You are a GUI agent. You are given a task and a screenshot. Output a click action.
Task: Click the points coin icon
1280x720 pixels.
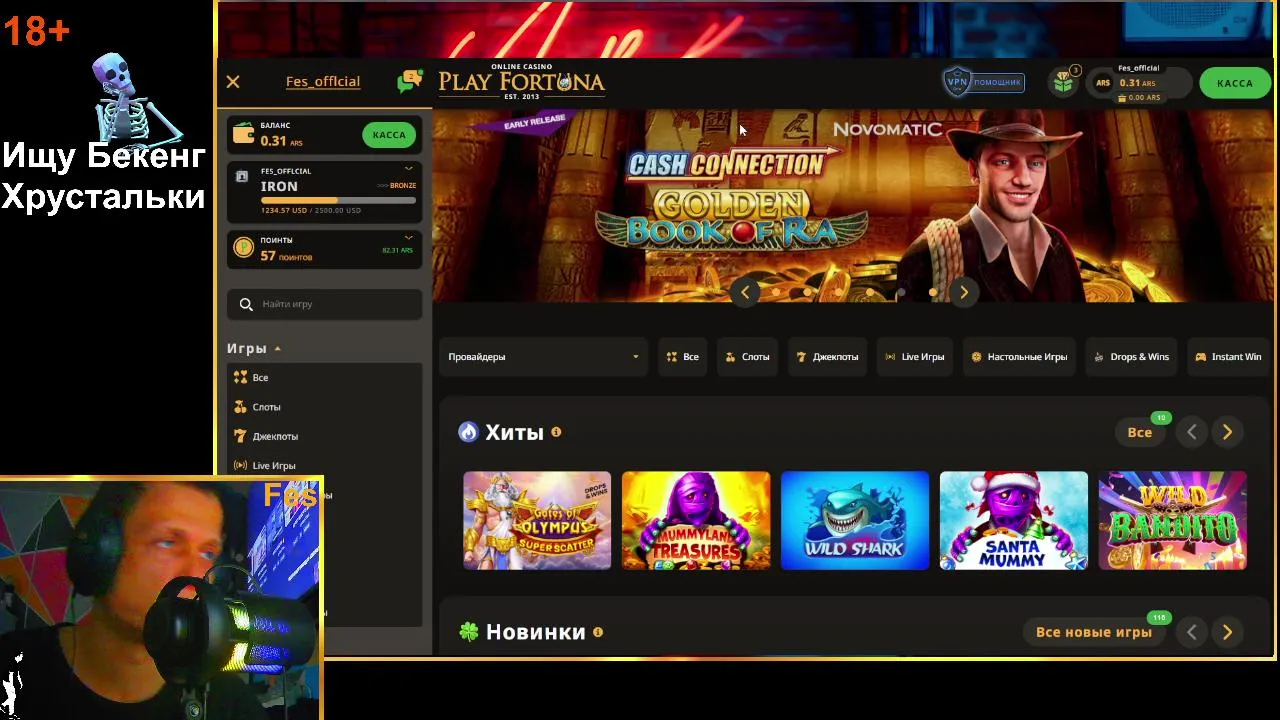[243, 248]
